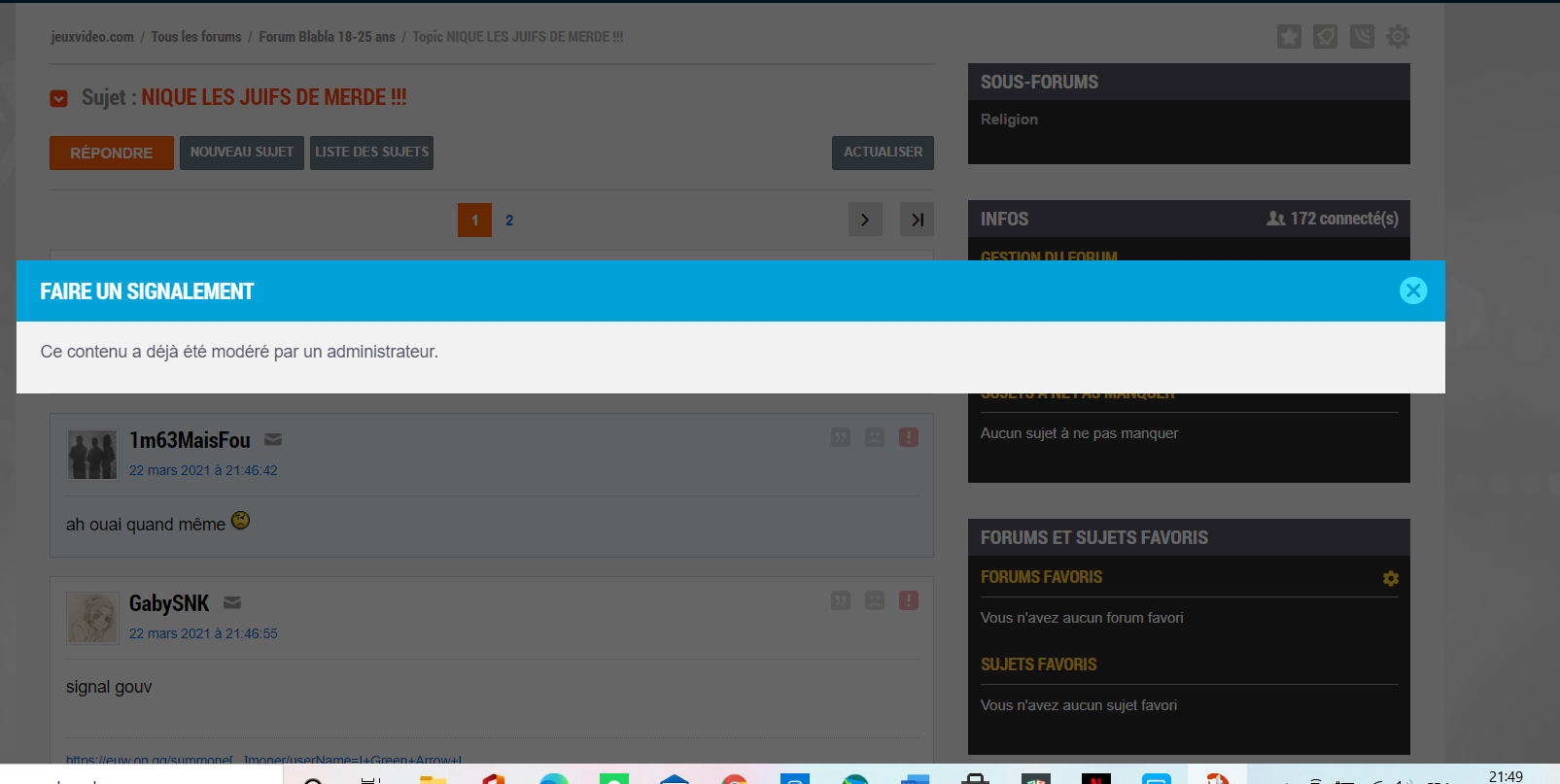Viewport: 1560px width, 784px height.
Task: Quote GabySNK's message
Action: [x=841, y=600]
